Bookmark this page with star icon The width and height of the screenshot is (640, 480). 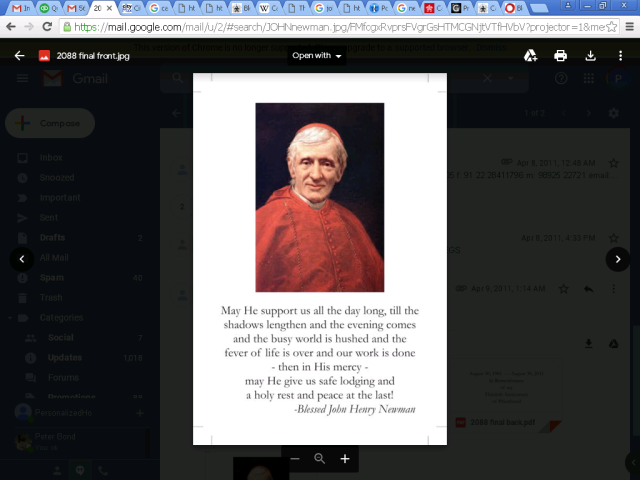[x=611, y=27]
